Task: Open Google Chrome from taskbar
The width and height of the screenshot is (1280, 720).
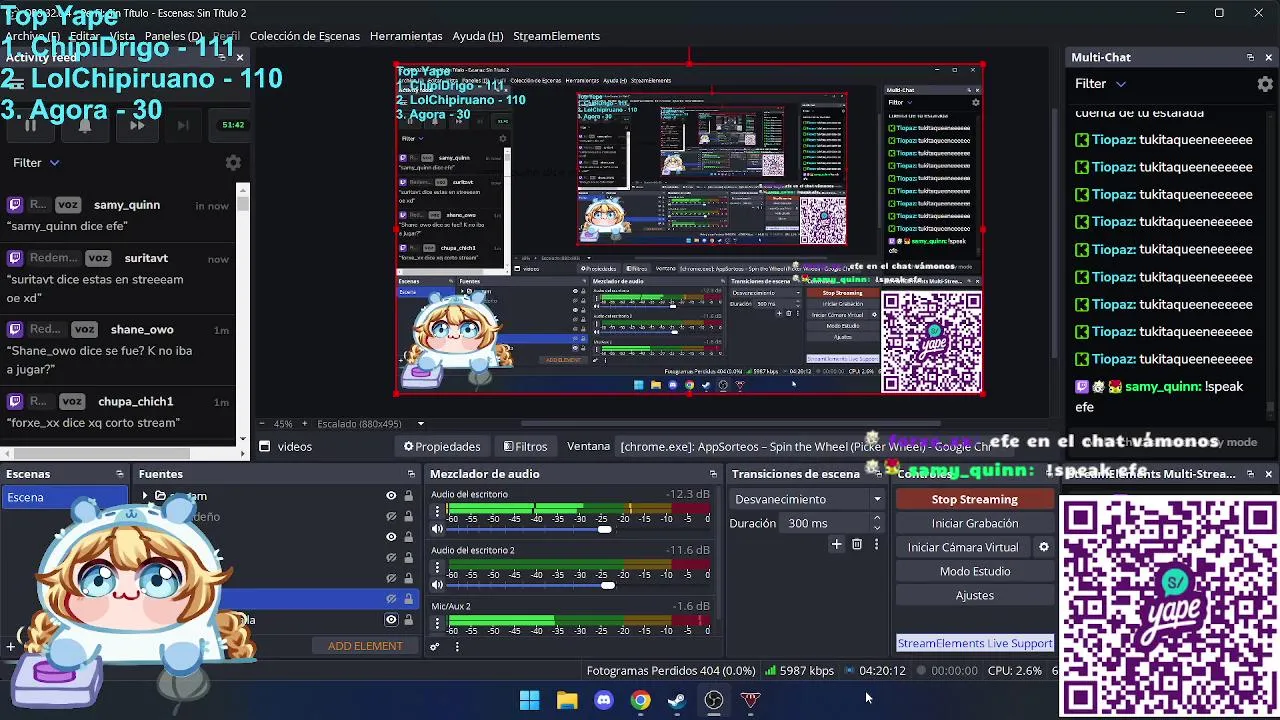Action: point(640,700)
